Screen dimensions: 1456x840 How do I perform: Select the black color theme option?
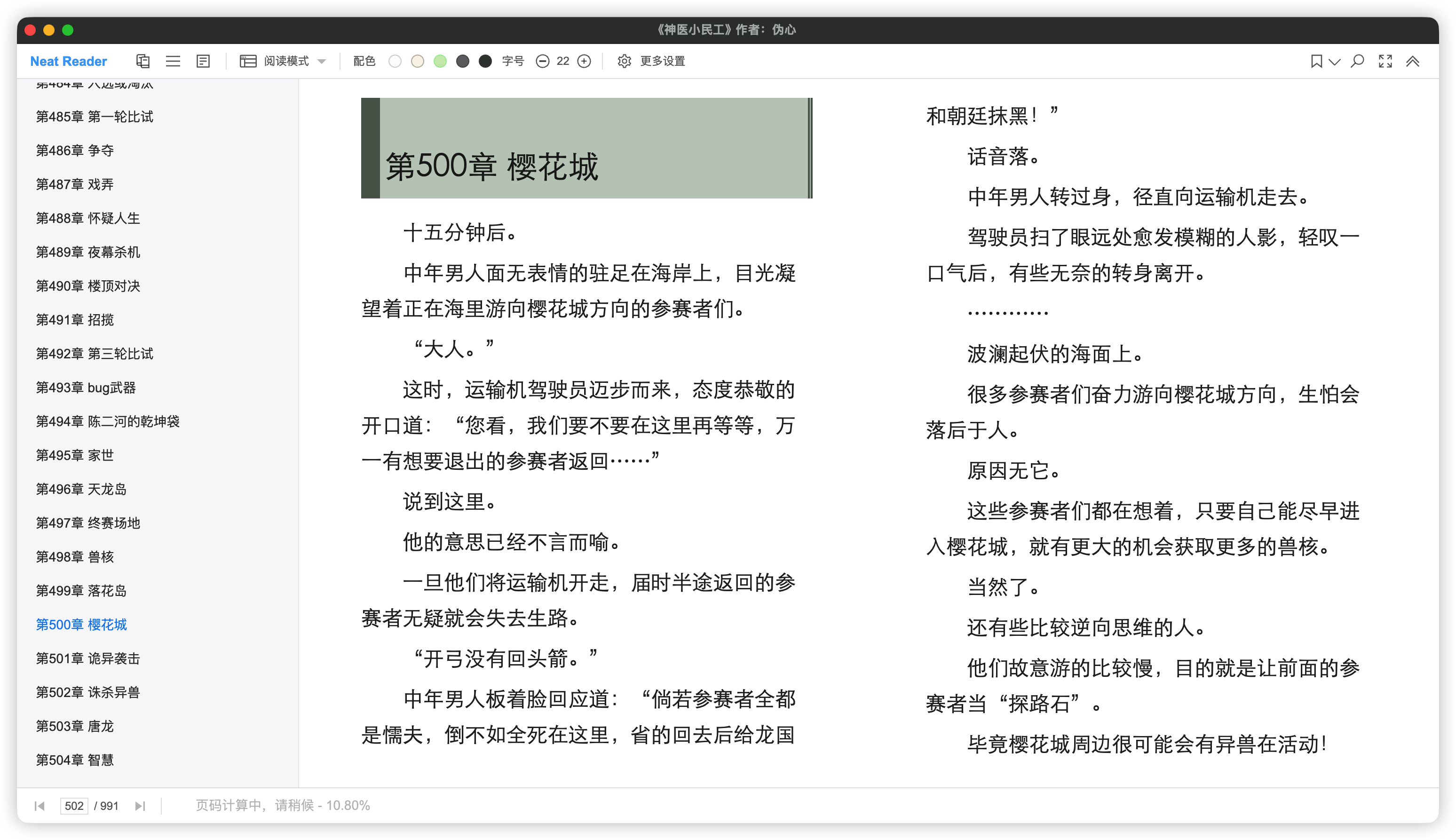click(x=485, y=61)
